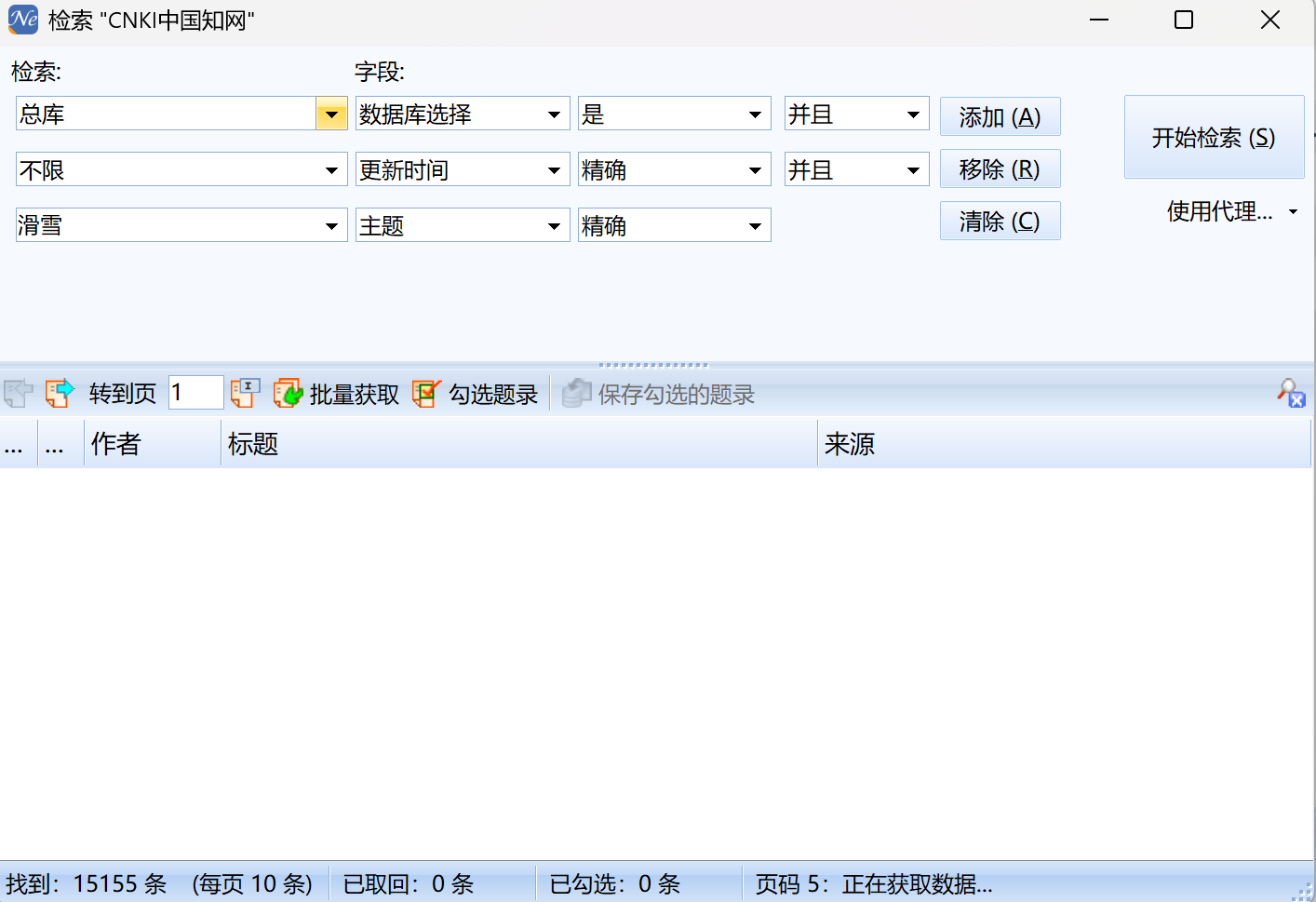This screenshot has height=902, width=1316.
Task: Click the 转到页 label
Action: point(123,394)
